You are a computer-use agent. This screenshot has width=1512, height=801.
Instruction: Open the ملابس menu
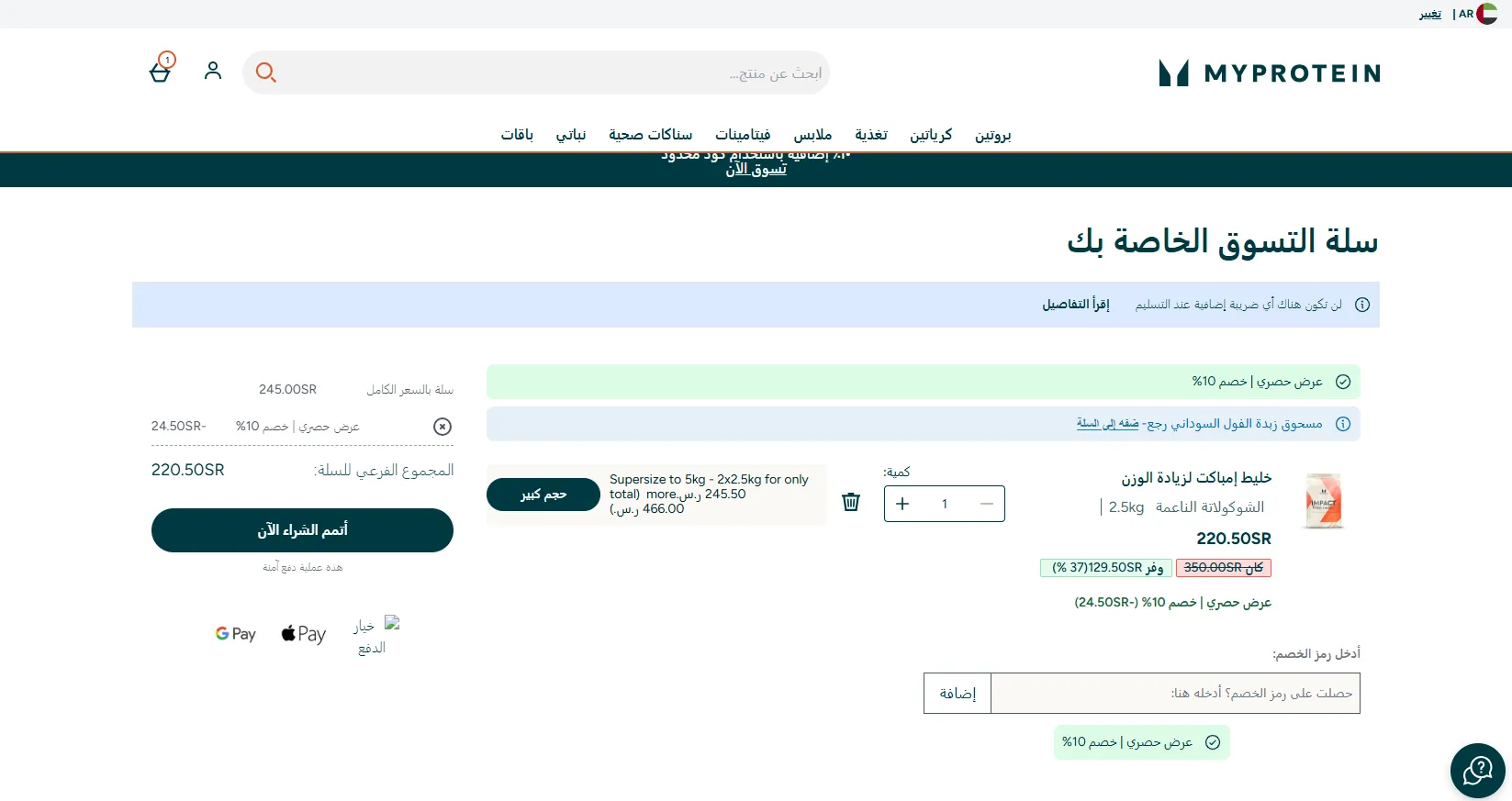pos(812,135)
